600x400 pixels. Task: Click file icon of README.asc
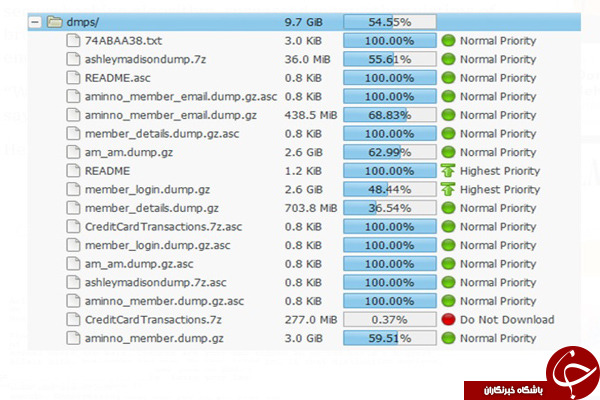73,78
